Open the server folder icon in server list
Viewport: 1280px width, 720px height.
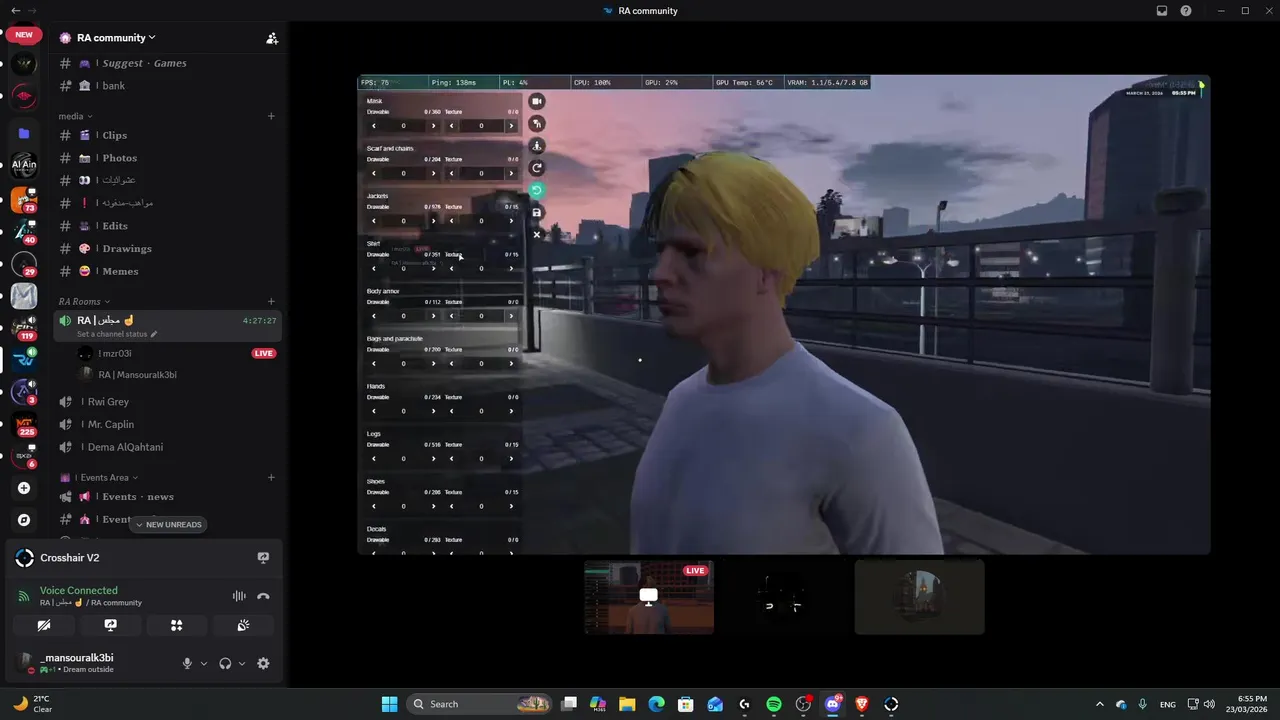pyautogui.click(x=24, y=133)
